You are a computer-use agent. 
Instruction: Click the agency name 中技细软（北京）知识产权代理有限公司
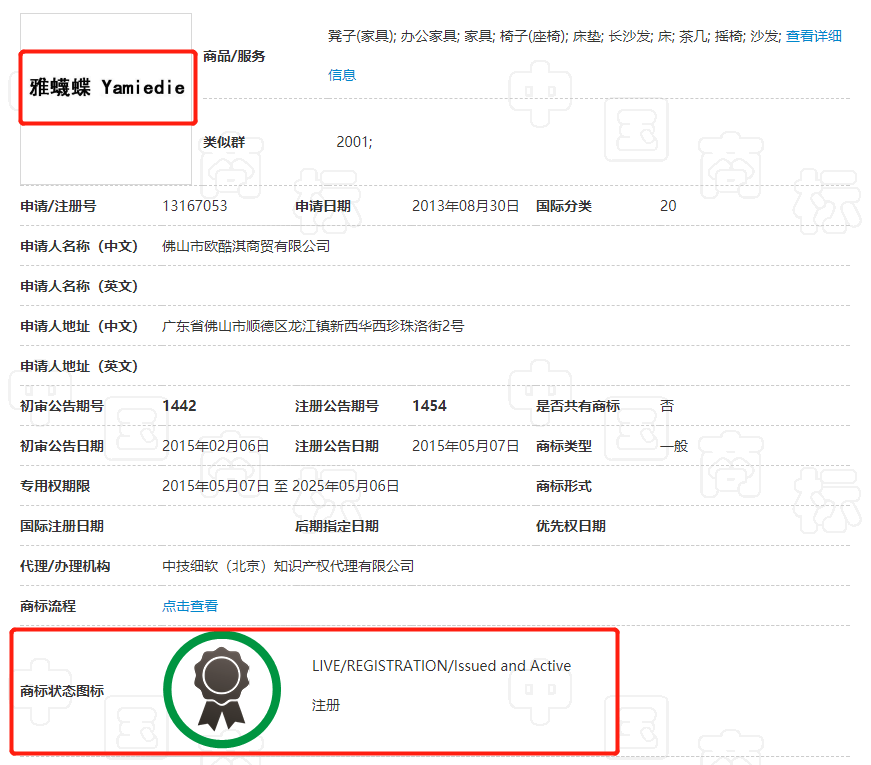tap(288, 566)
